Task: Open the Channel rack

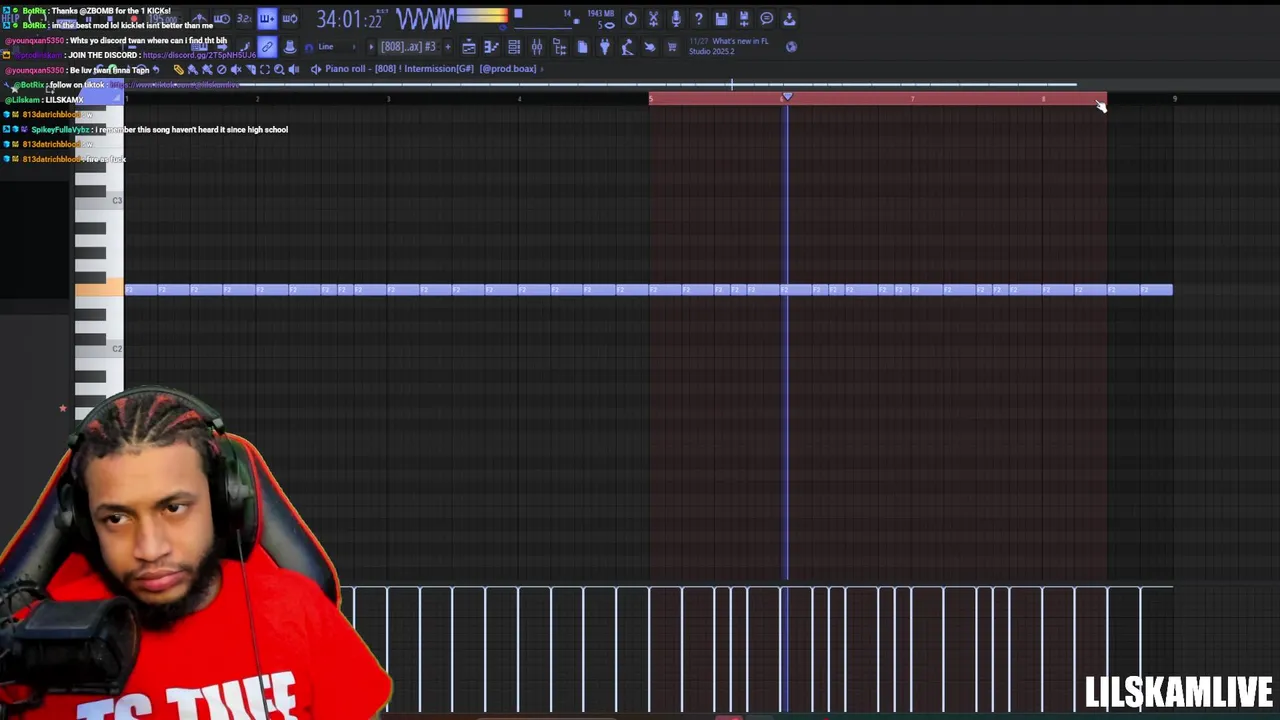Action: 514,47
